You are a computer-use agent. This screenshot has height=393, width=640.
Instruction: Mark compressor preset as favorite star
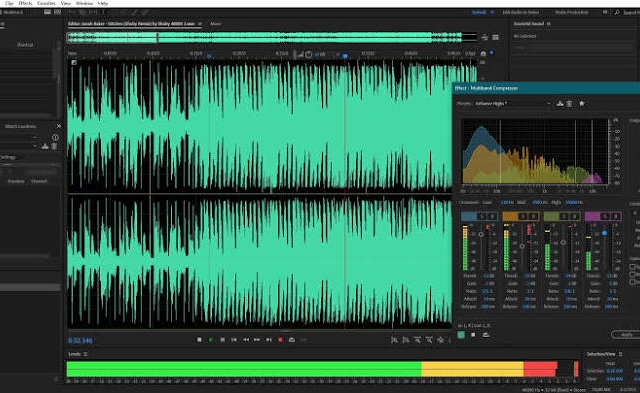pos(582,104)
